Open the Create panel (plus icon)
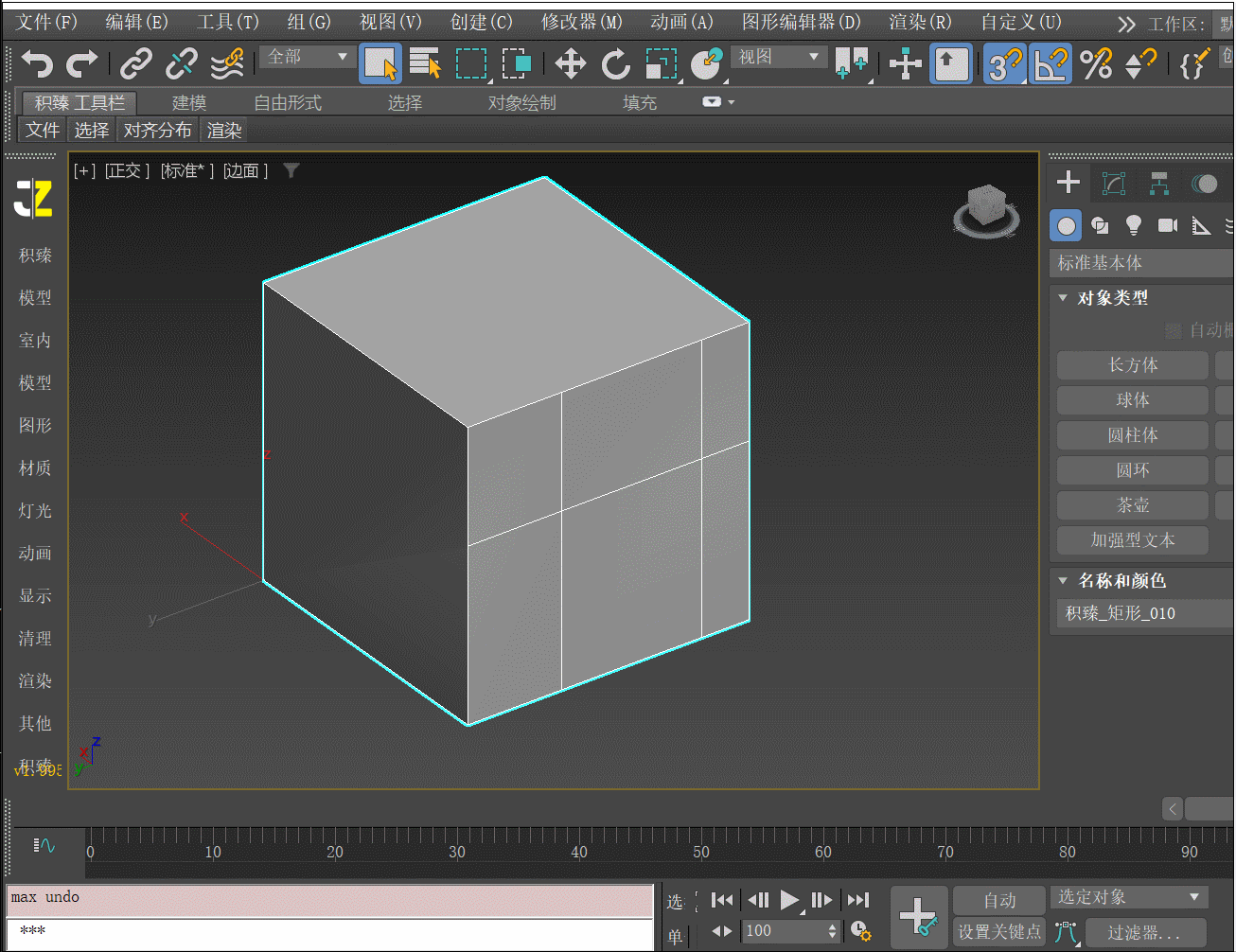The image size is (1236, 952). pyautogui.click(x=1068, y=182)
